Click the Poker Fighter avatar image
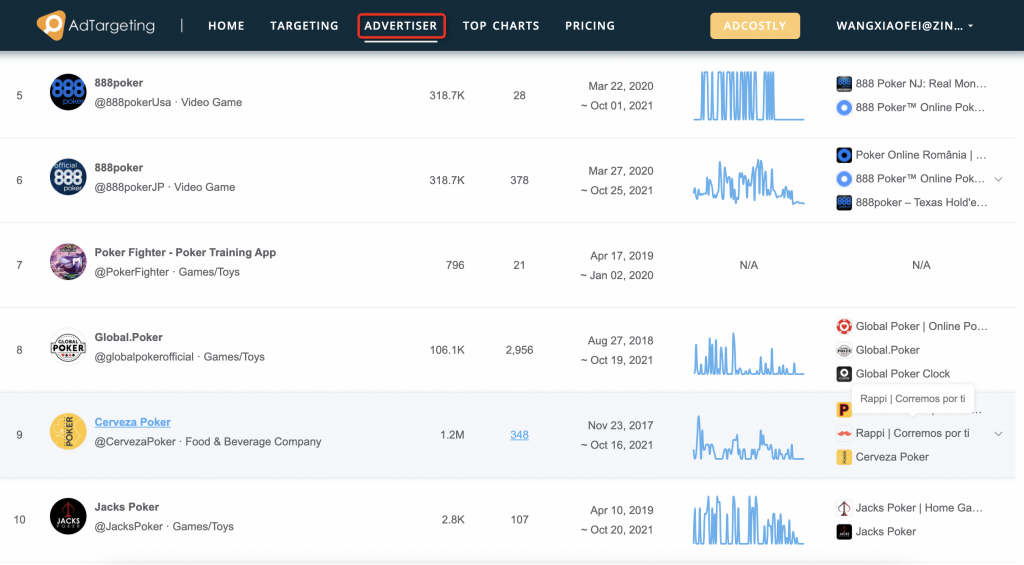The height and width of the screenshot is (565, 1024). 68,262
